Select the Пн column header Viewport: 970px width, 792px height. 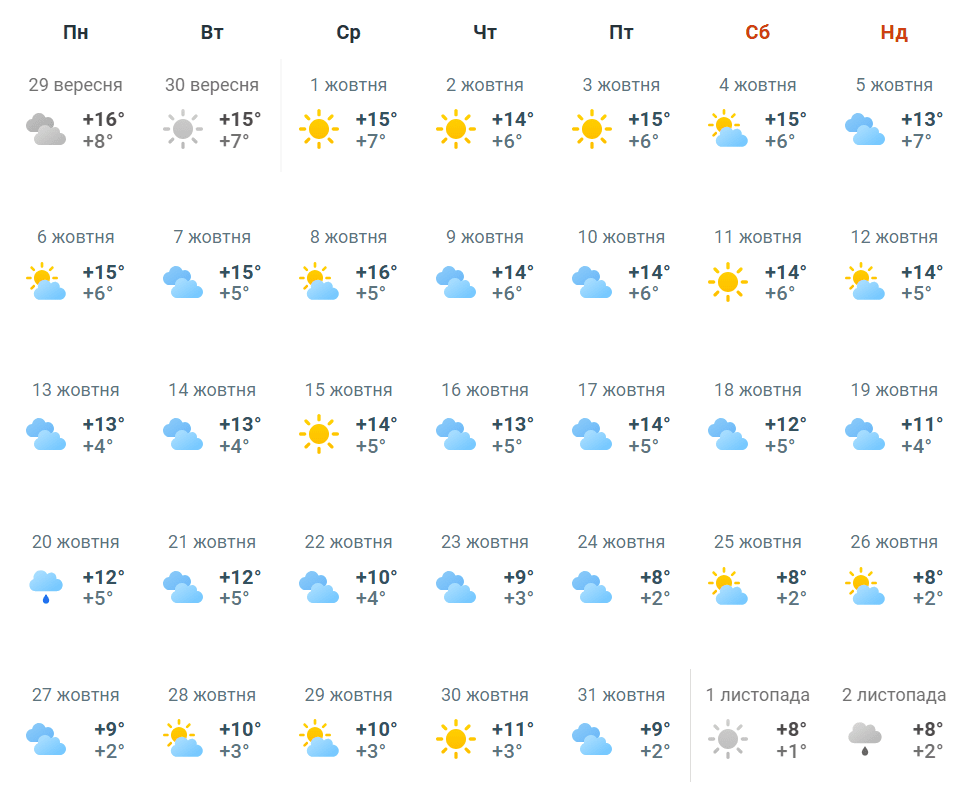click(75, 32)
